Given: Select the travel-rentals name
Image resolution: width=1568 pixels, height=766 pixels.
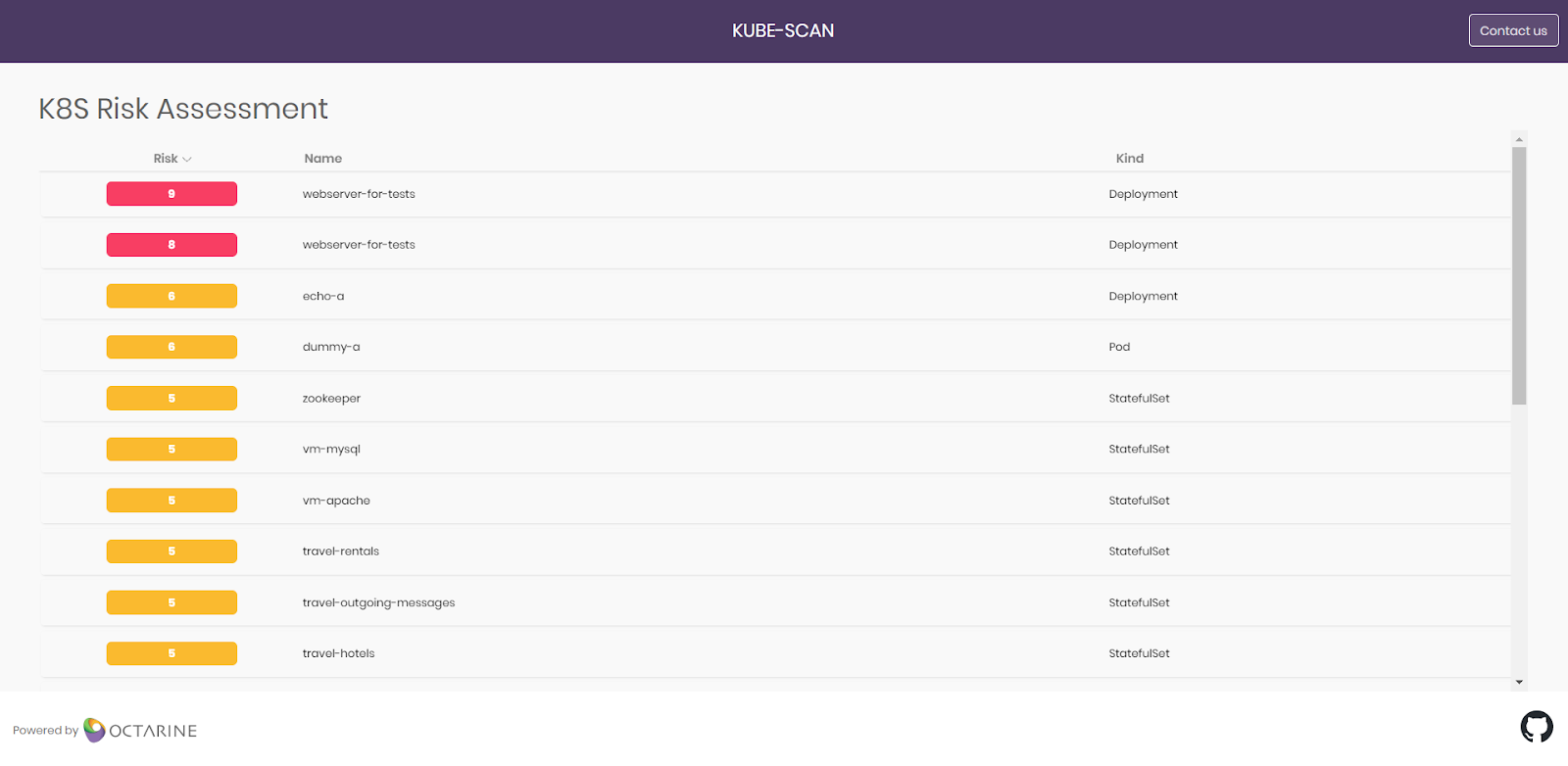Looking at the screenshot, I should 341,551.
